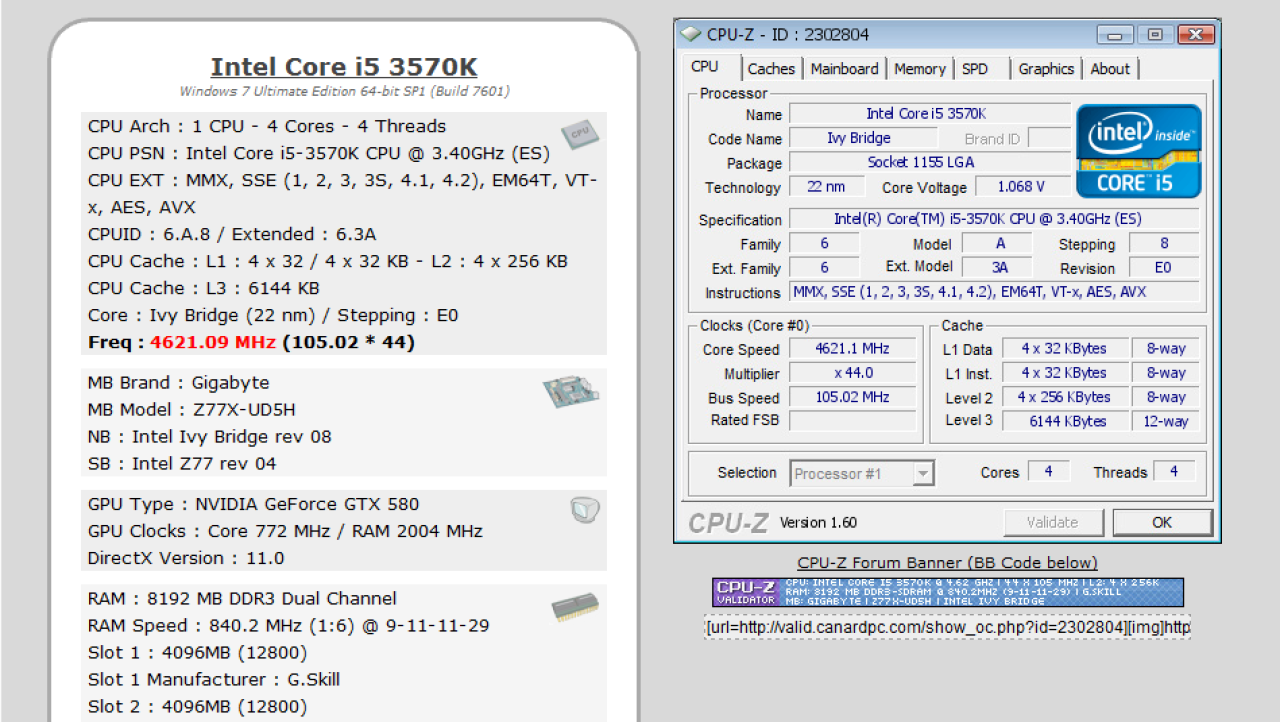This screenshot has height=722, width=1280.
Task: Click the Slot 1 Manufacturer G.Skill line
Action: click(214, 680)
